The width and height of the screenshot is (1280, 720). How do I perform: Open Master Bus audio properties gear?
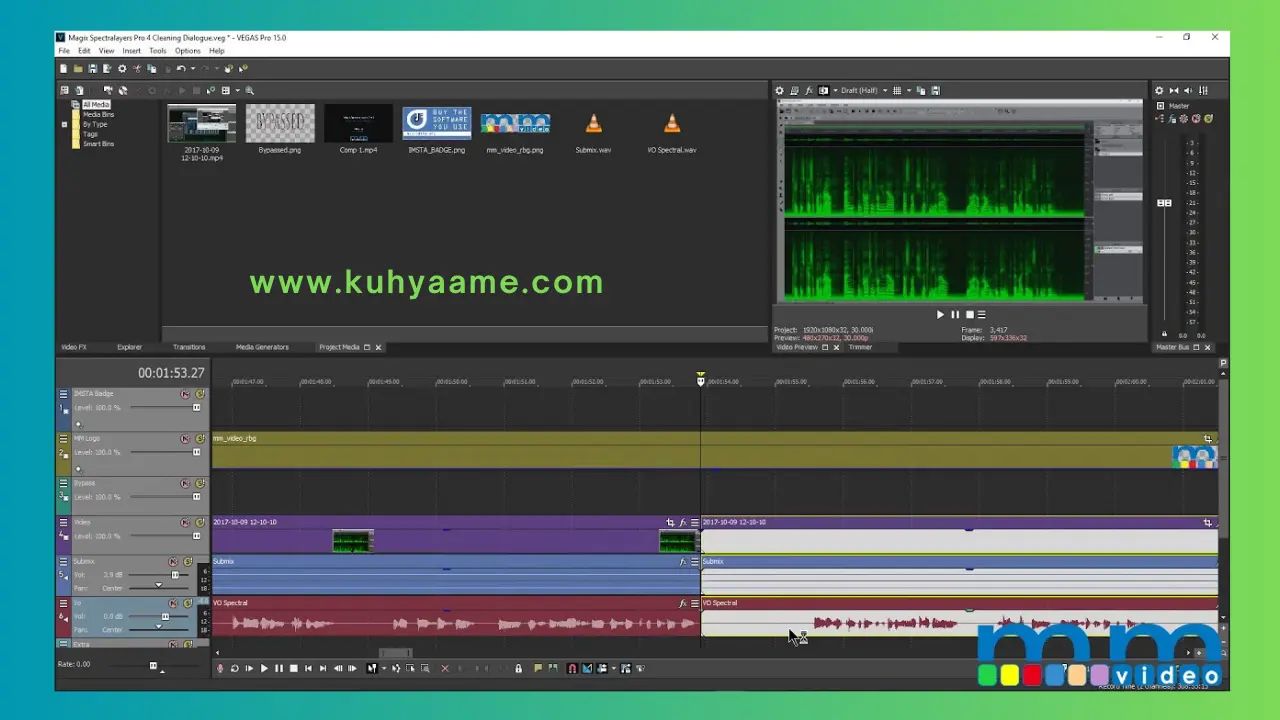click(1159, 90)
